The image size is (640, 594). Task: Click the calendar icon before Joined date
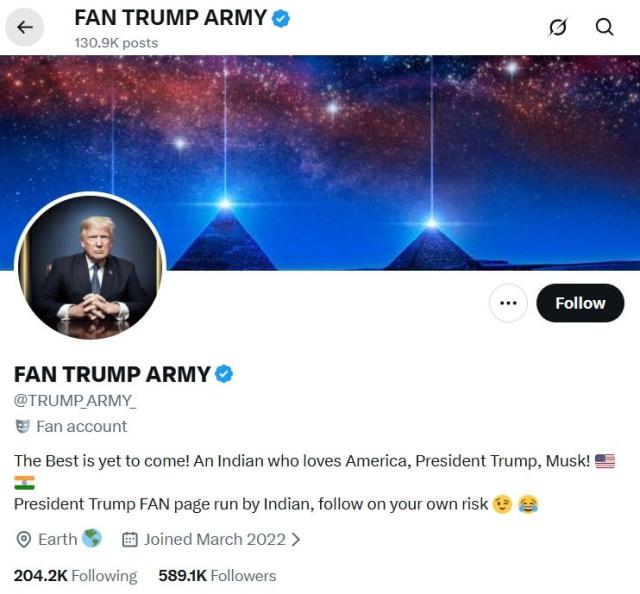tap(130, 540)
